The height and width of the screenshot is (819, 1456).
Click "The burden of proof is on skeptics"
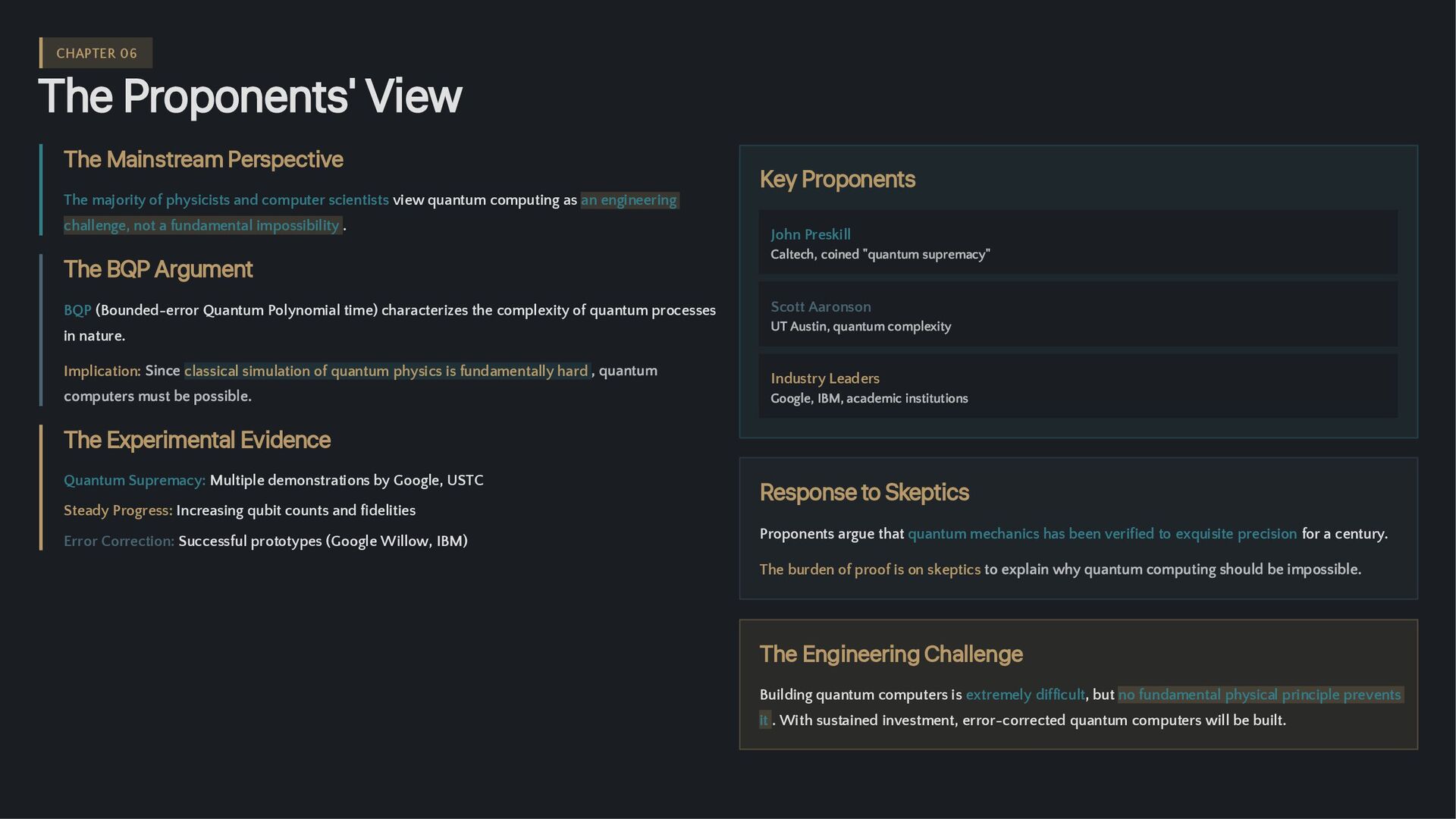click(x=870, y=570)
